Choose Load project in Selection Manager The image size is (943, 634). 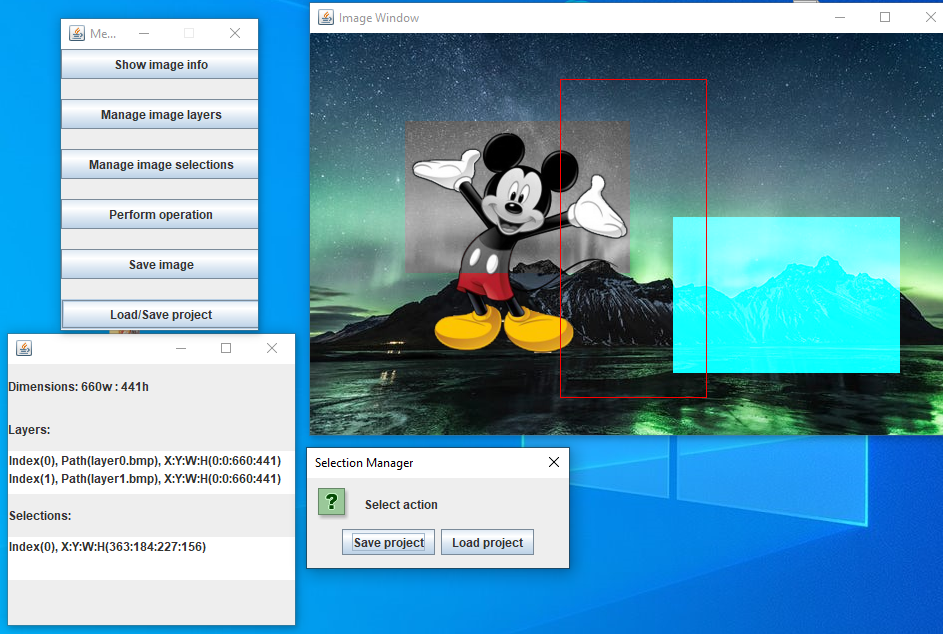[487, 543]
